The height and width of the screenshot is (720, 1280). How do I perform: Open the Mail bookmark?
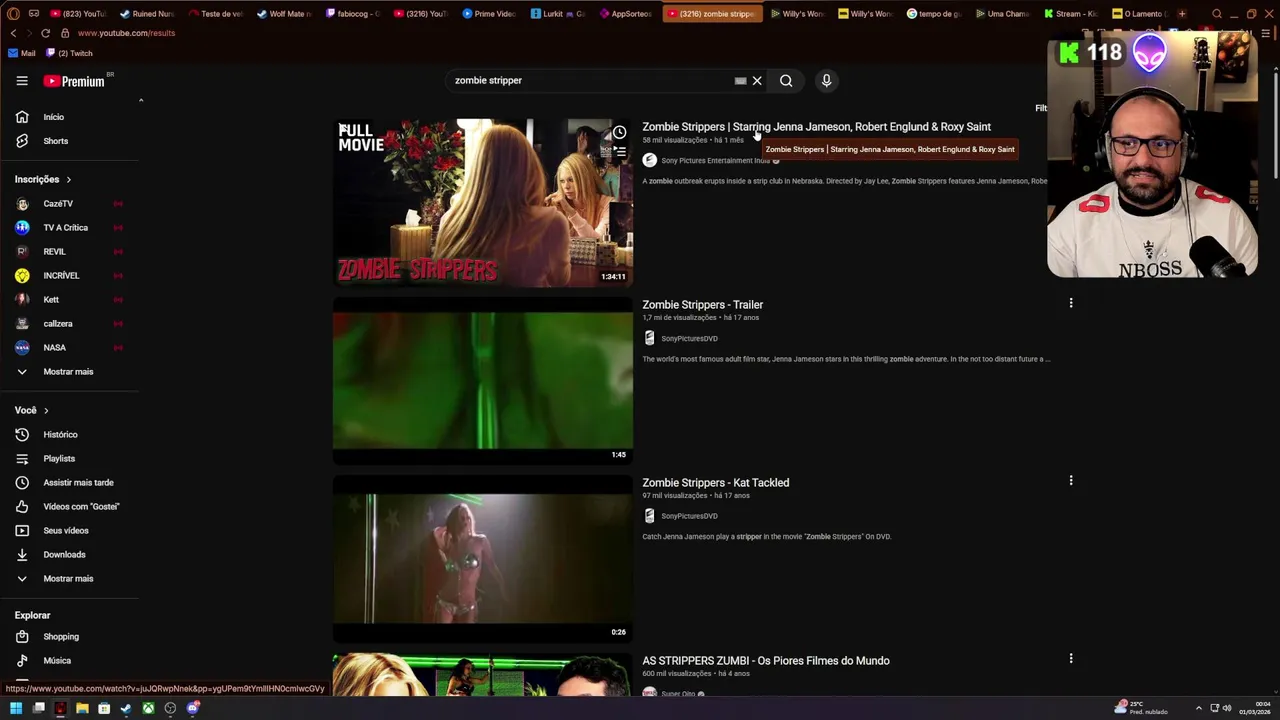pyautogui.click(x=22, y=53)
